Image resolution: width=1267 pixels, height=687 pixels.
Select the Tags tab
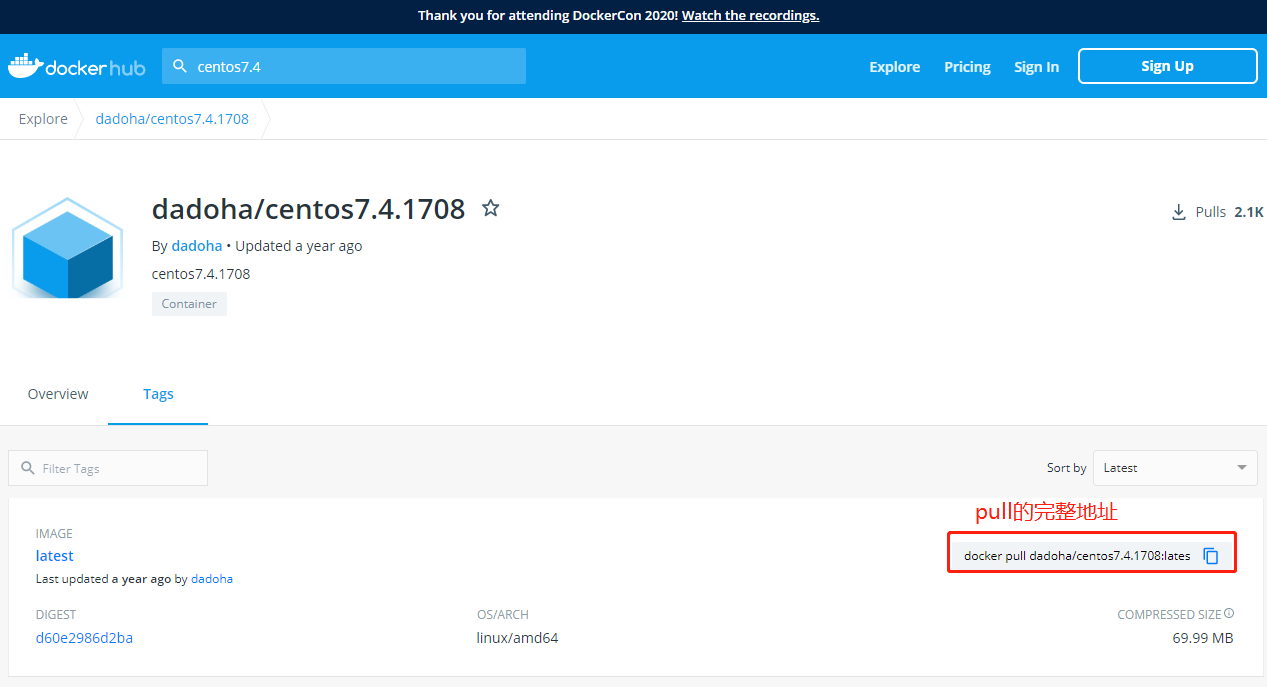158,394
